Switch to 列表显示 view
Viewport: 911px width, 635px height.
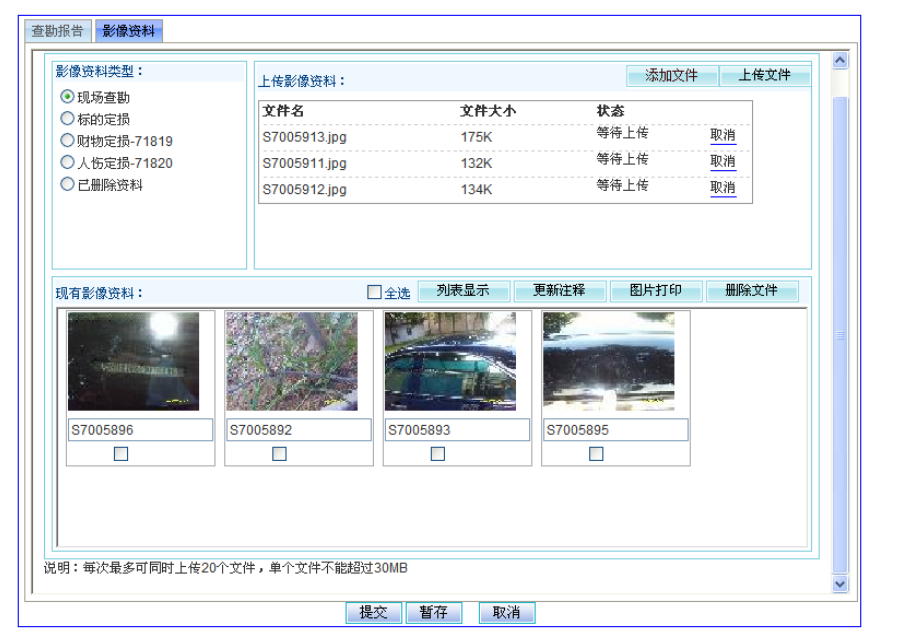[x=463, y=290]
